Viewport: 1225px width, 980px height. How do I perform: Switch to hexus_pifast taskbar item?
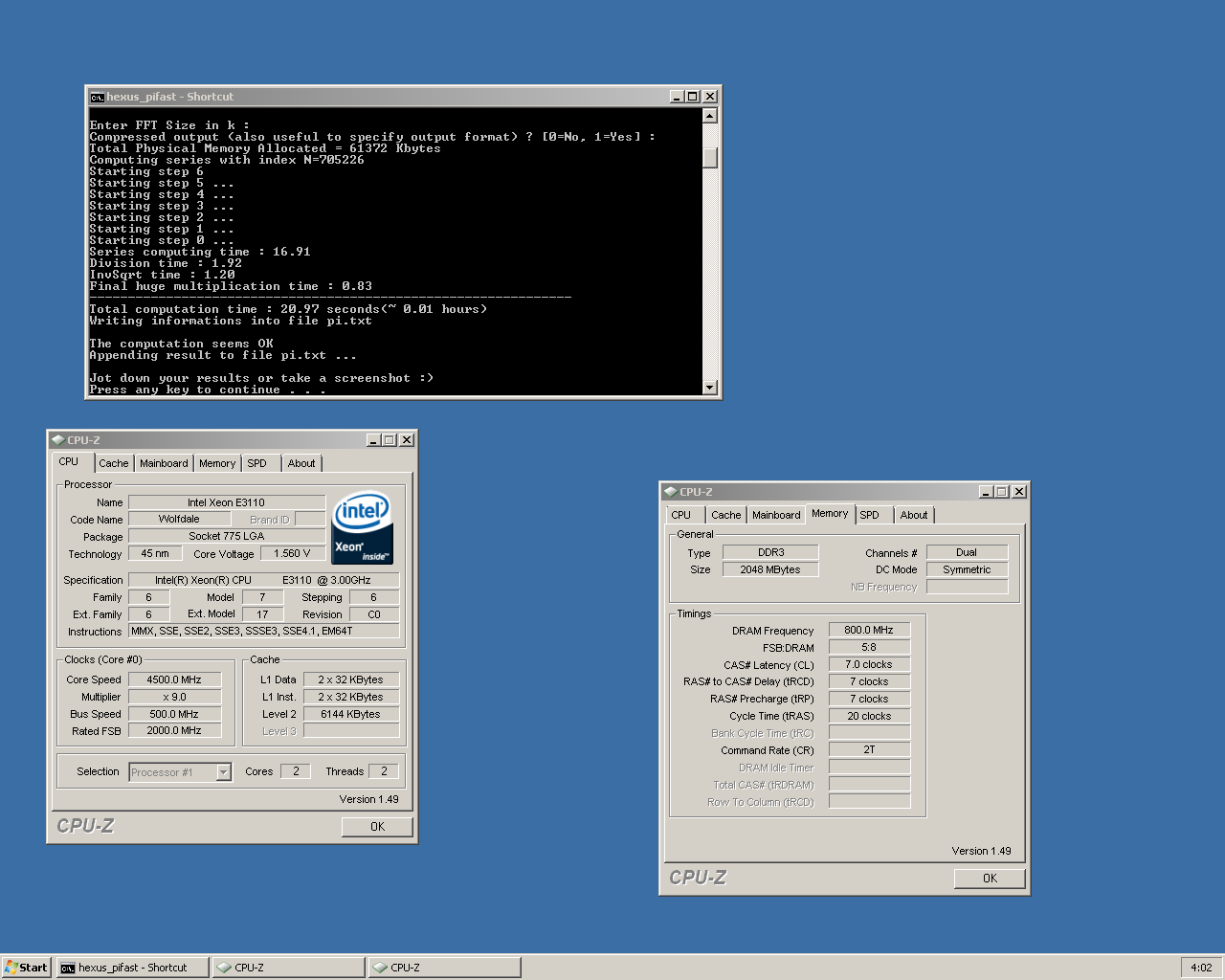click(132, 968)
